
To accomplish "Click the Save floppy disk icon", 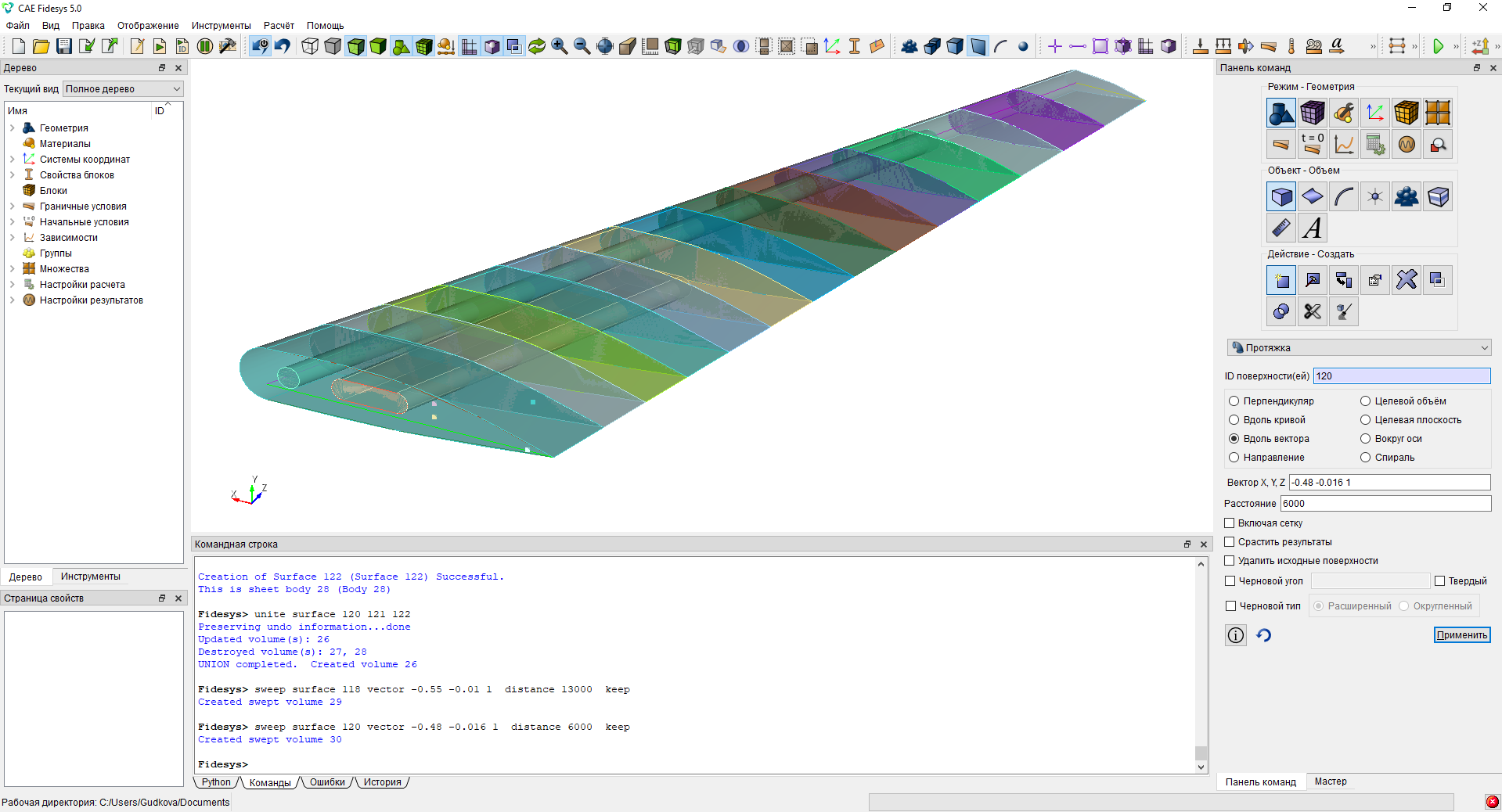I will click(x=64, y=46).
